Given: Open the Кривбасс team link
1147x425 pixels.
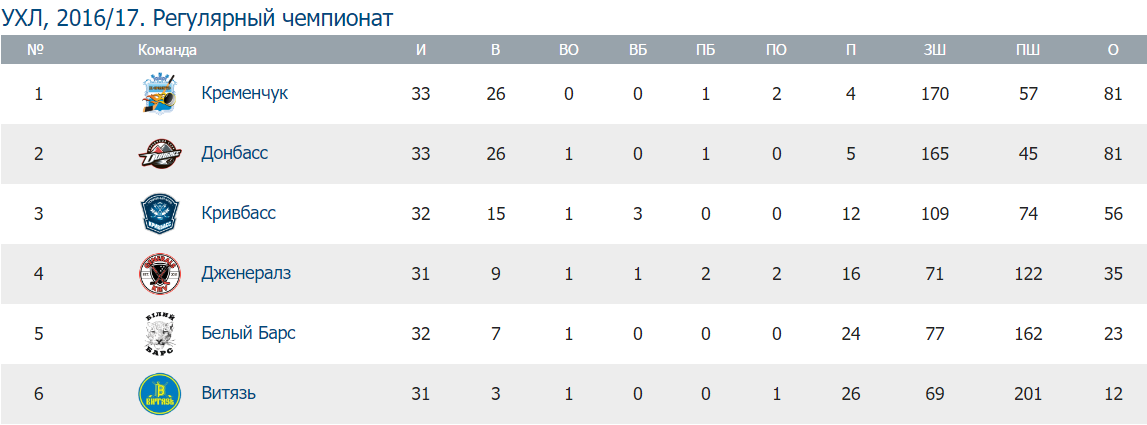Looking at the screenshot, I should tap(238, 214).
